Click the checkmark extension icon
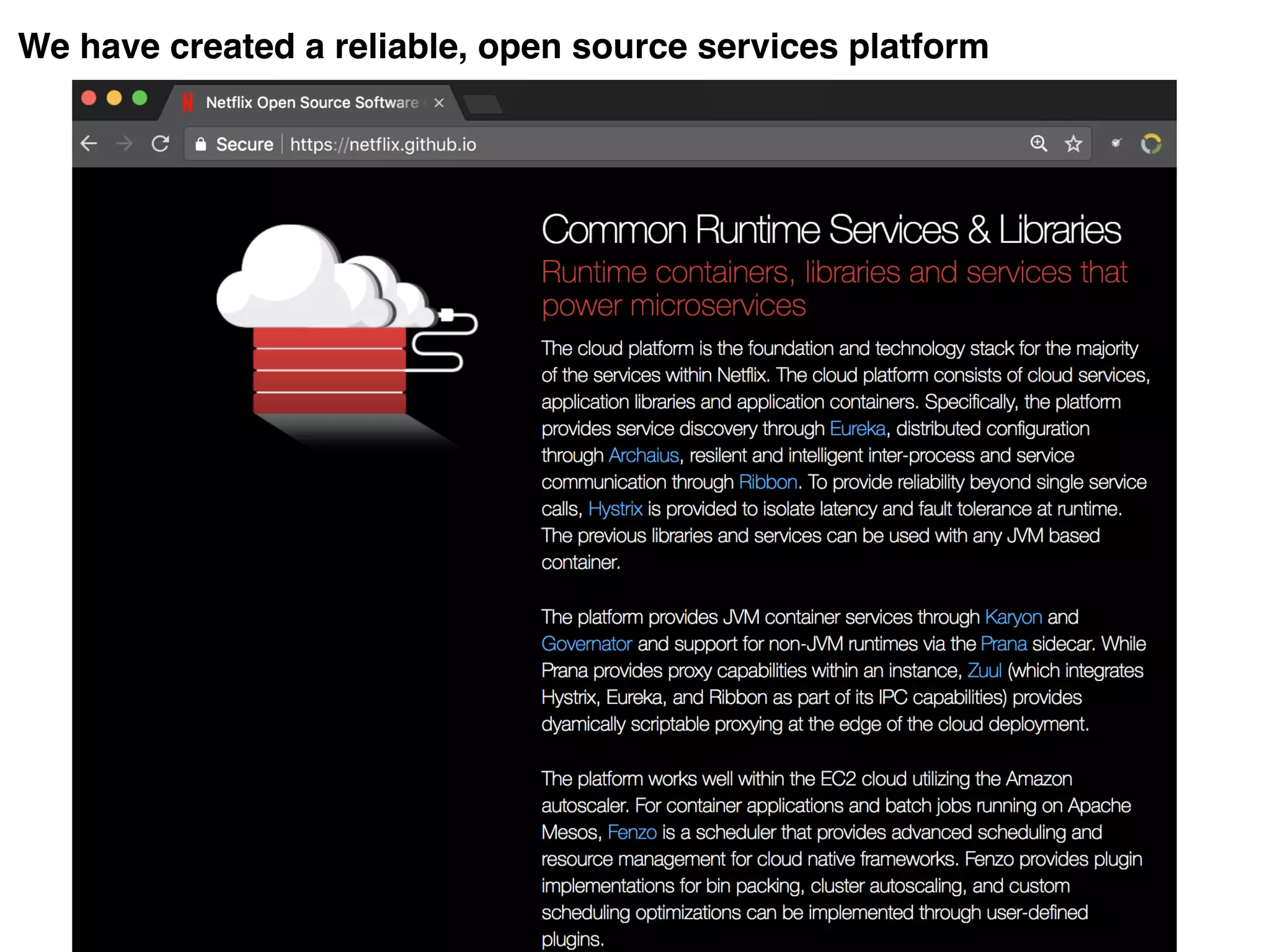This screenshot has width=1270, height=952. coord(1116,143)
